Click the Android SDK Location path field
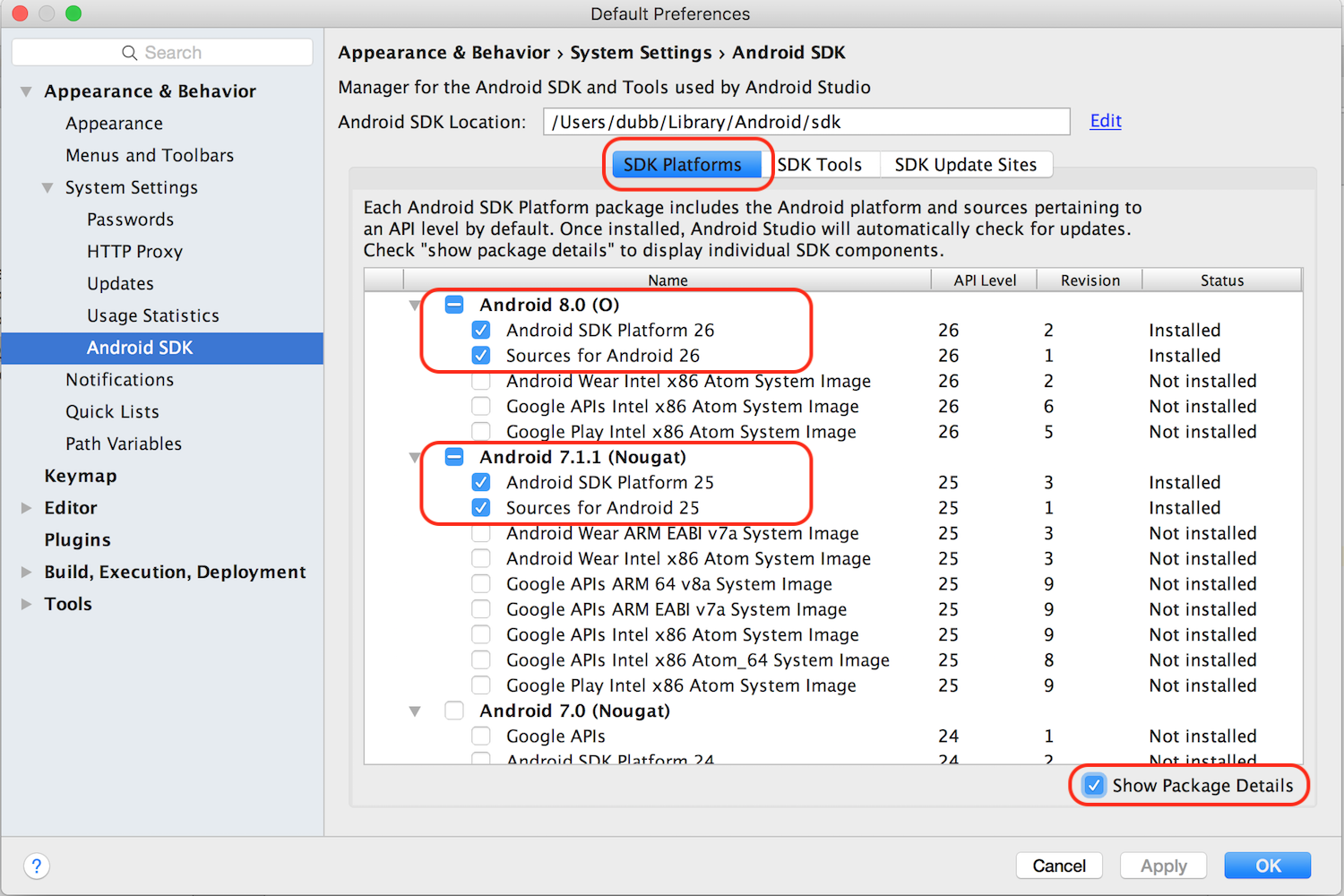 806,122
